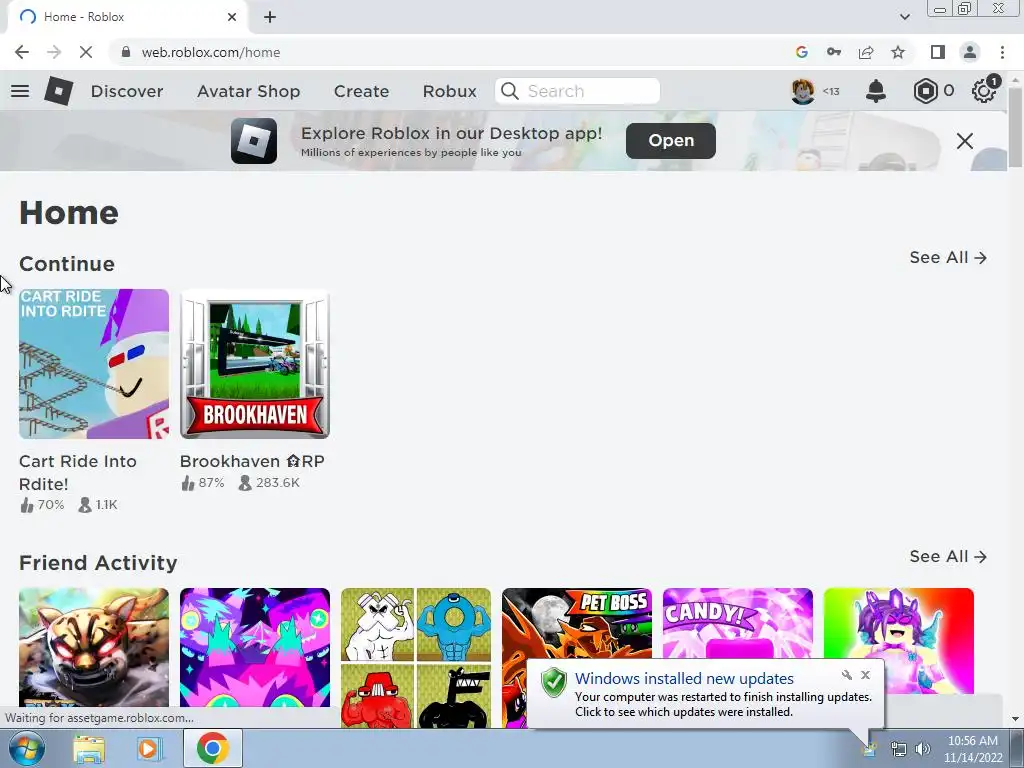Open Cart Ride Into Rdite thumbnail

point(94,364)
